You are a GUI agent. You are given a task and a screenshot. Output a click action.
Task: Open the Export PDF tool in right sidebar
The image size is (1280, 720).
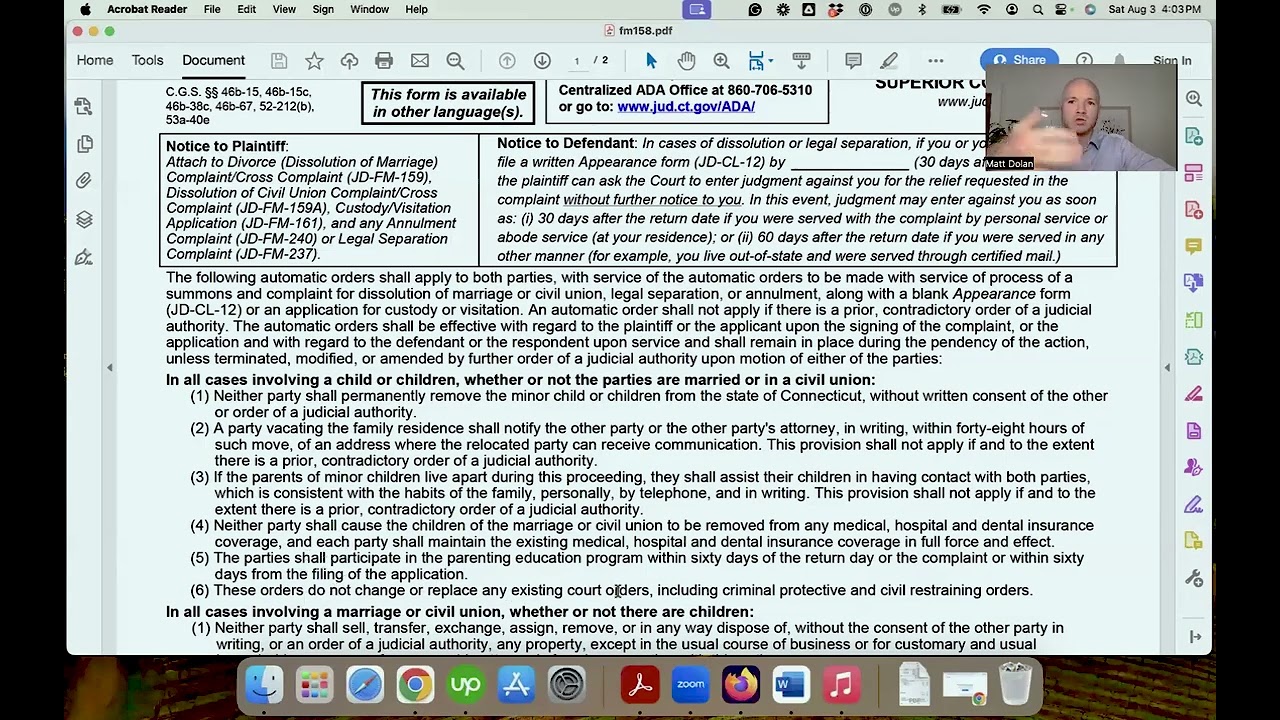1193,136
